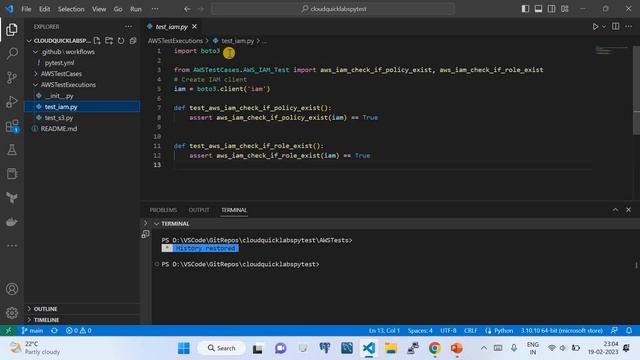Toggle the secondary side bar
This screenshot has height=360, width=640.
coord(551,9)
